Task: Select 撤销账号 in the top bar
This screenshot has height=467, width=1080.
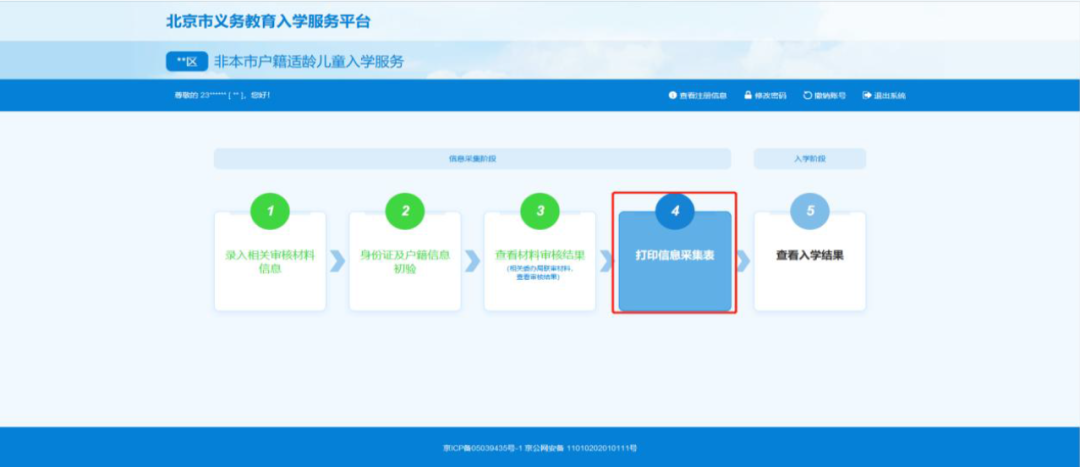Action: 824,96
